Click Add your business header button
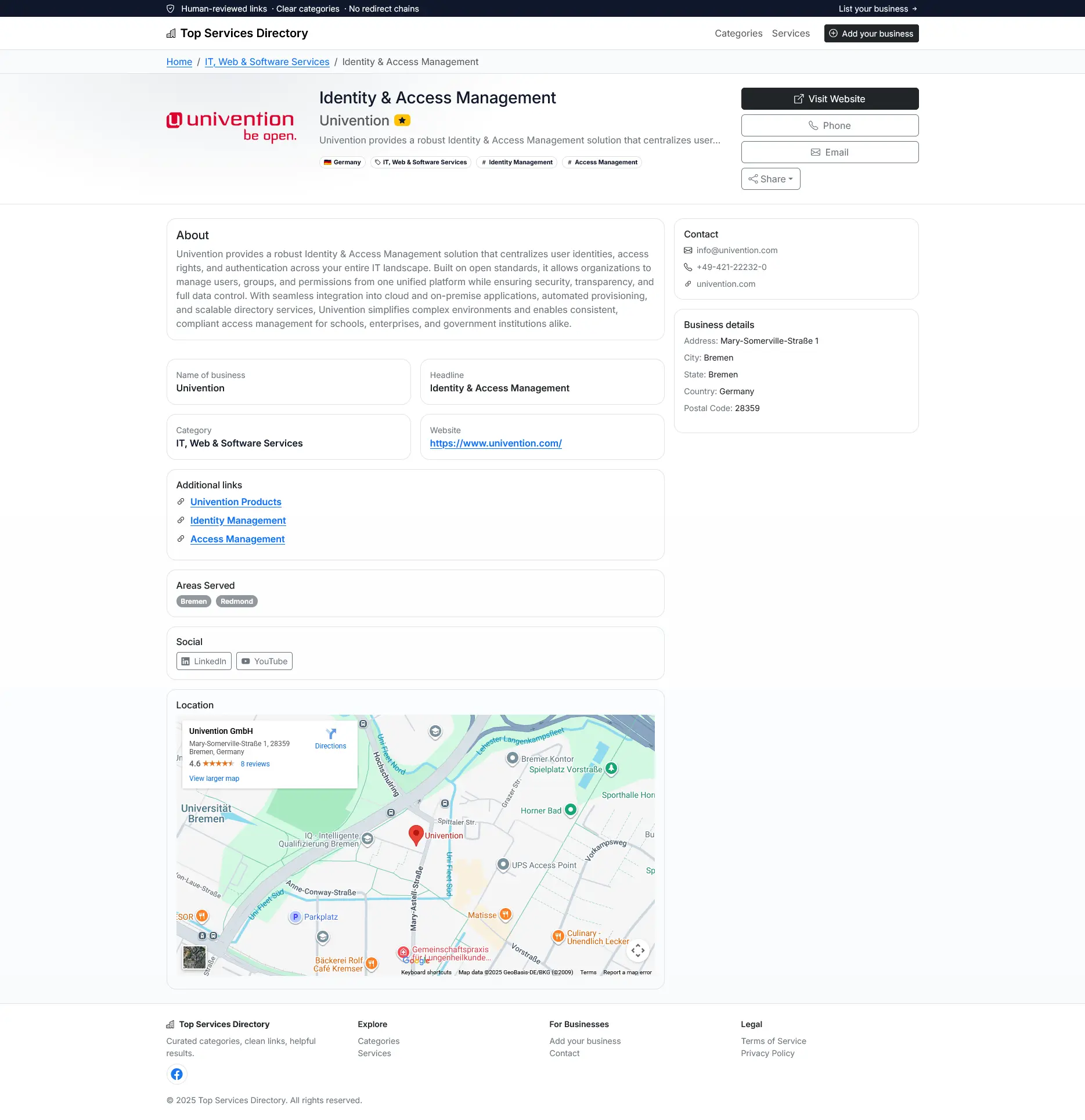Screen dimensions: 1085x1120 pos(871,34)
